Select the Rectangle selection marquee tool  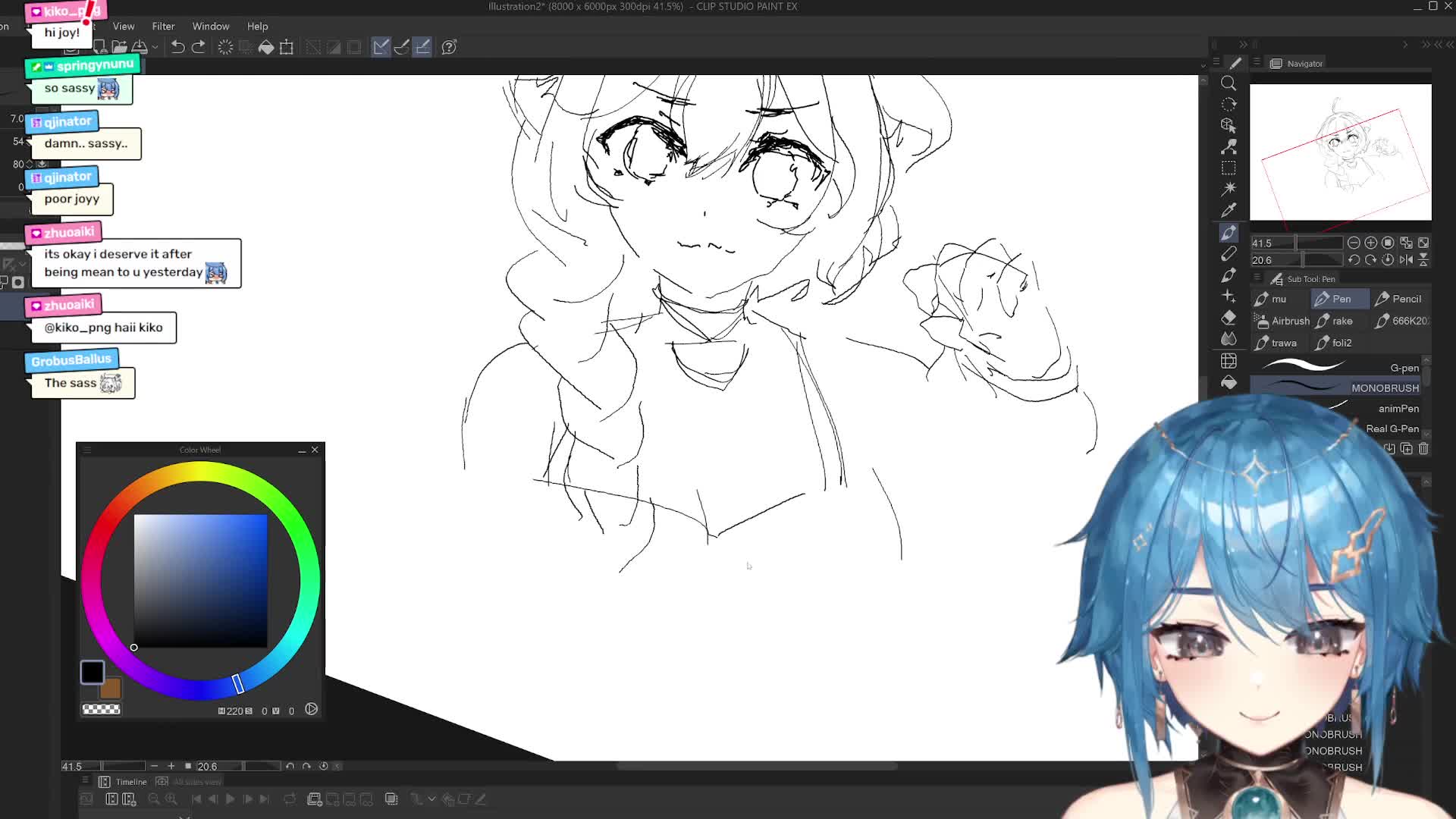(x=1228, y=168)
